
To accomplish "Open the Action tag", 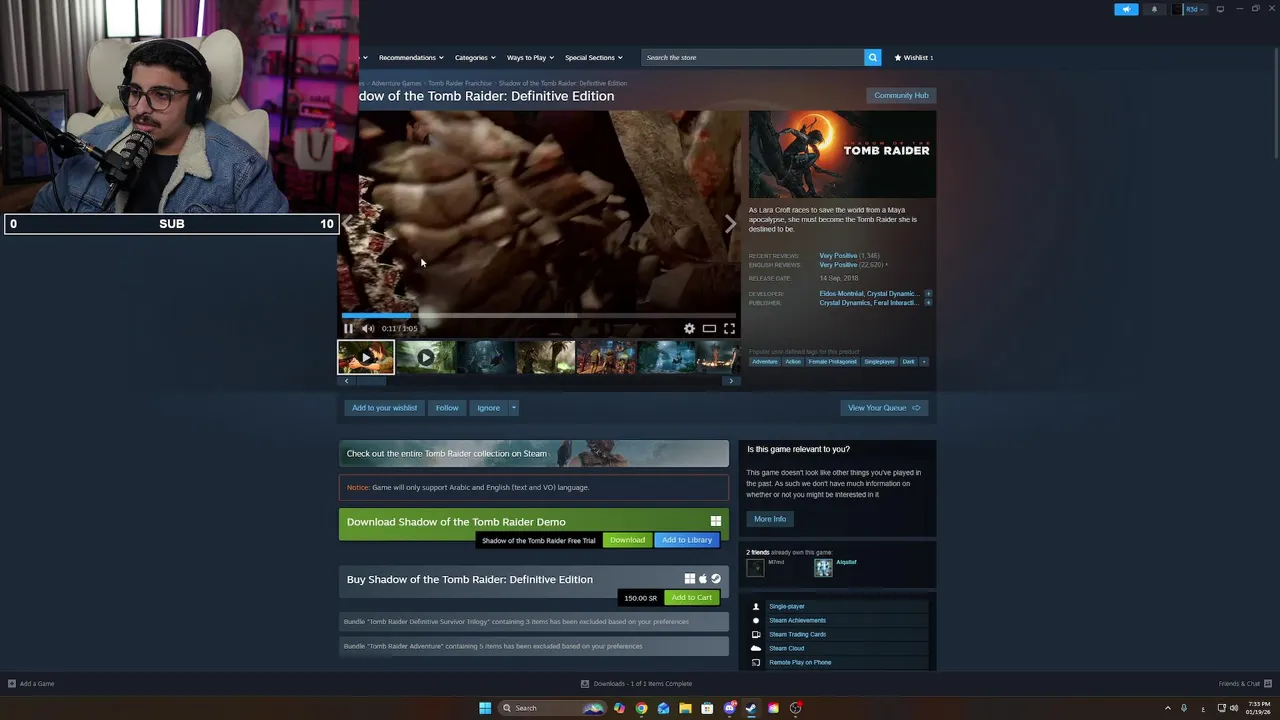I will pyautogui.click(x=793, y=361).
